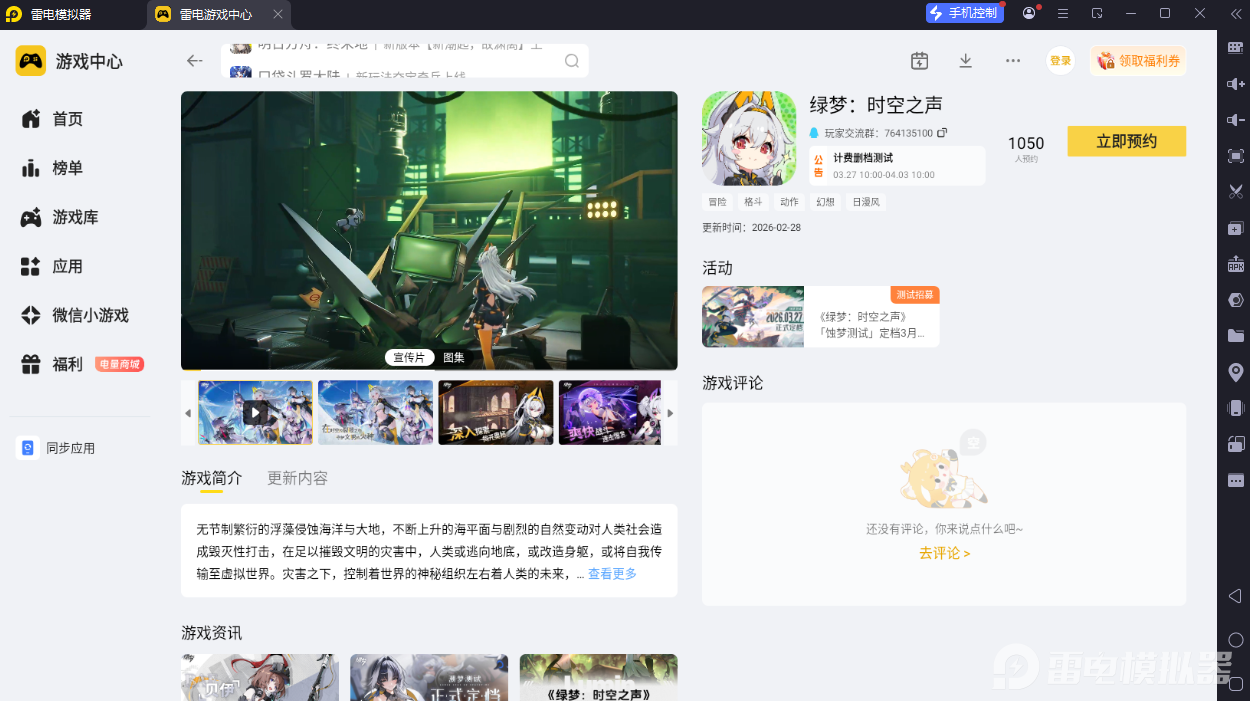Open the virtual location icon

click(x=1235, y=371)
